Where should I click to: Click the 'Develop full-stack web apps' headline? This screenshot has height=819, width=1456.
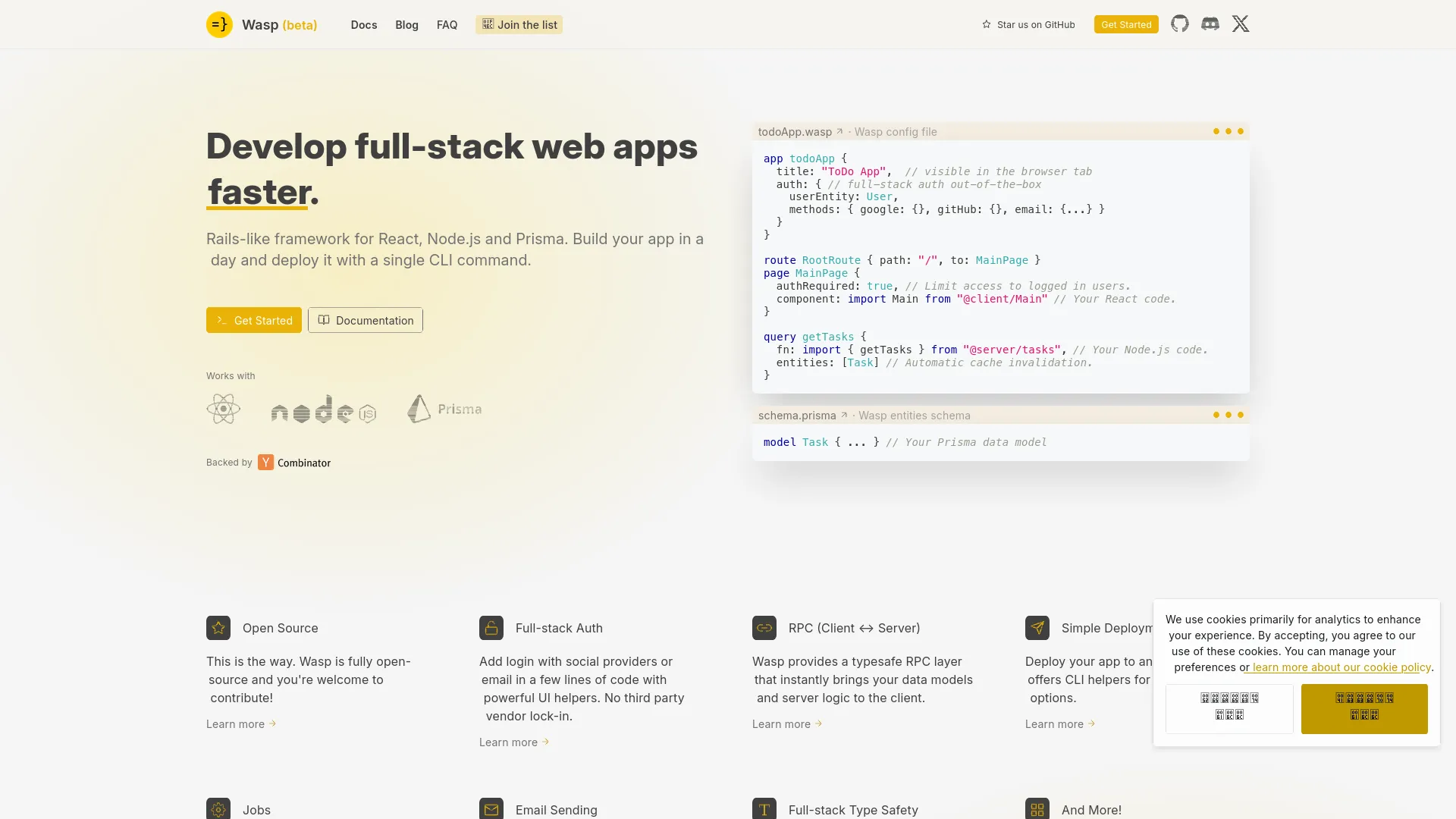coord(452,146)
